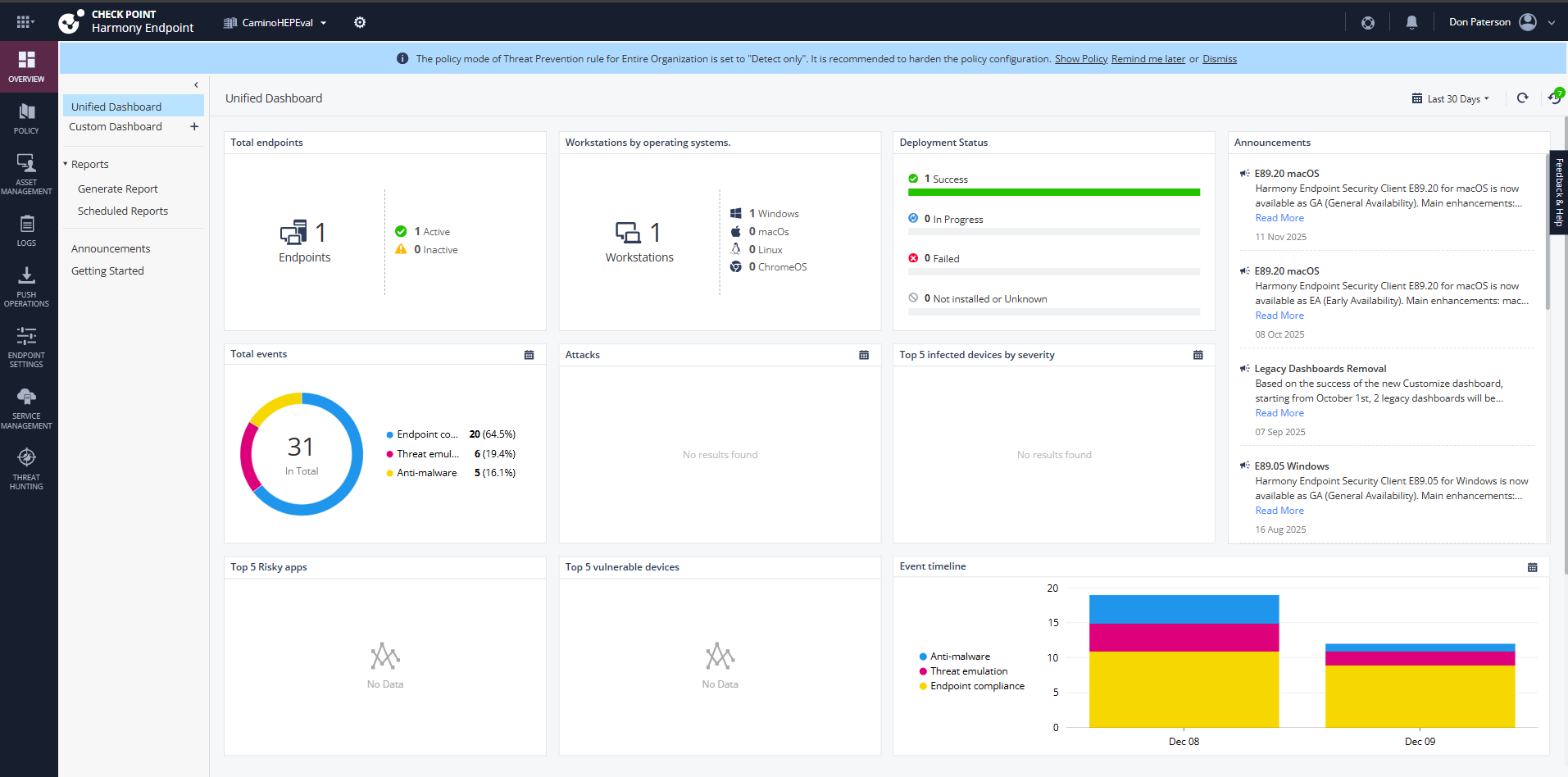Open Push Operations
Image resolution: width=1568 pixels, height=777 pixels.
26,286
